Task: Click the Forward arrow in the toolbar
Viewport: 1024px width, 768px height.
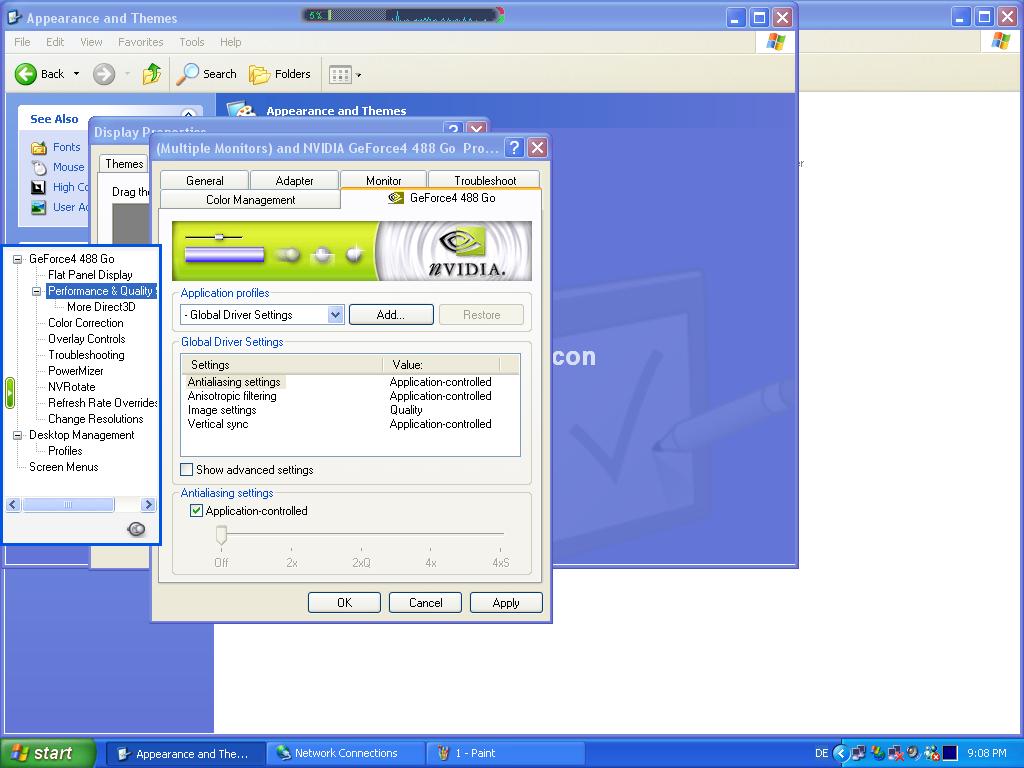Action: [x=103, y=74]
